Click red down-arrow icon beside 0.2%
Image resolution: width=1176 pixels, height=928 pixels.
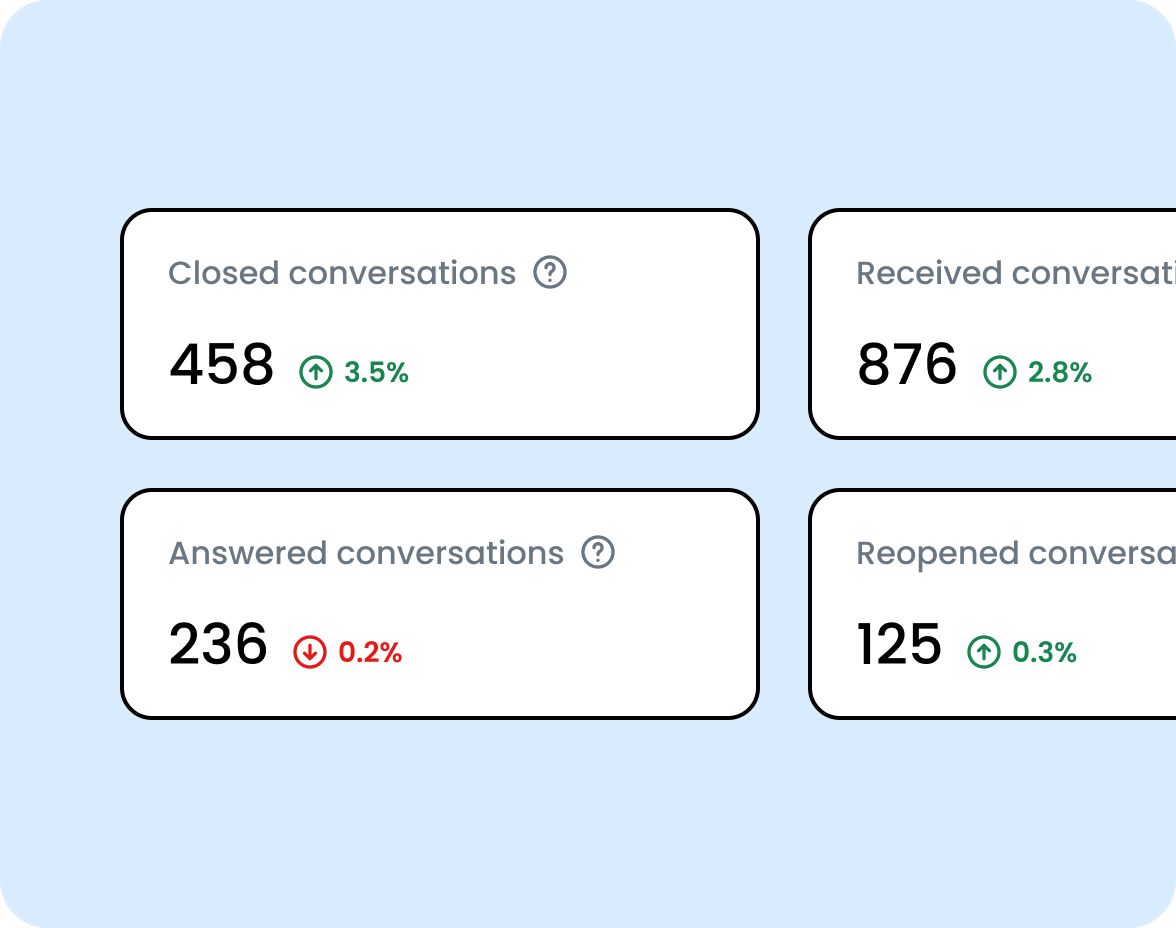click(x=310, y=651)
